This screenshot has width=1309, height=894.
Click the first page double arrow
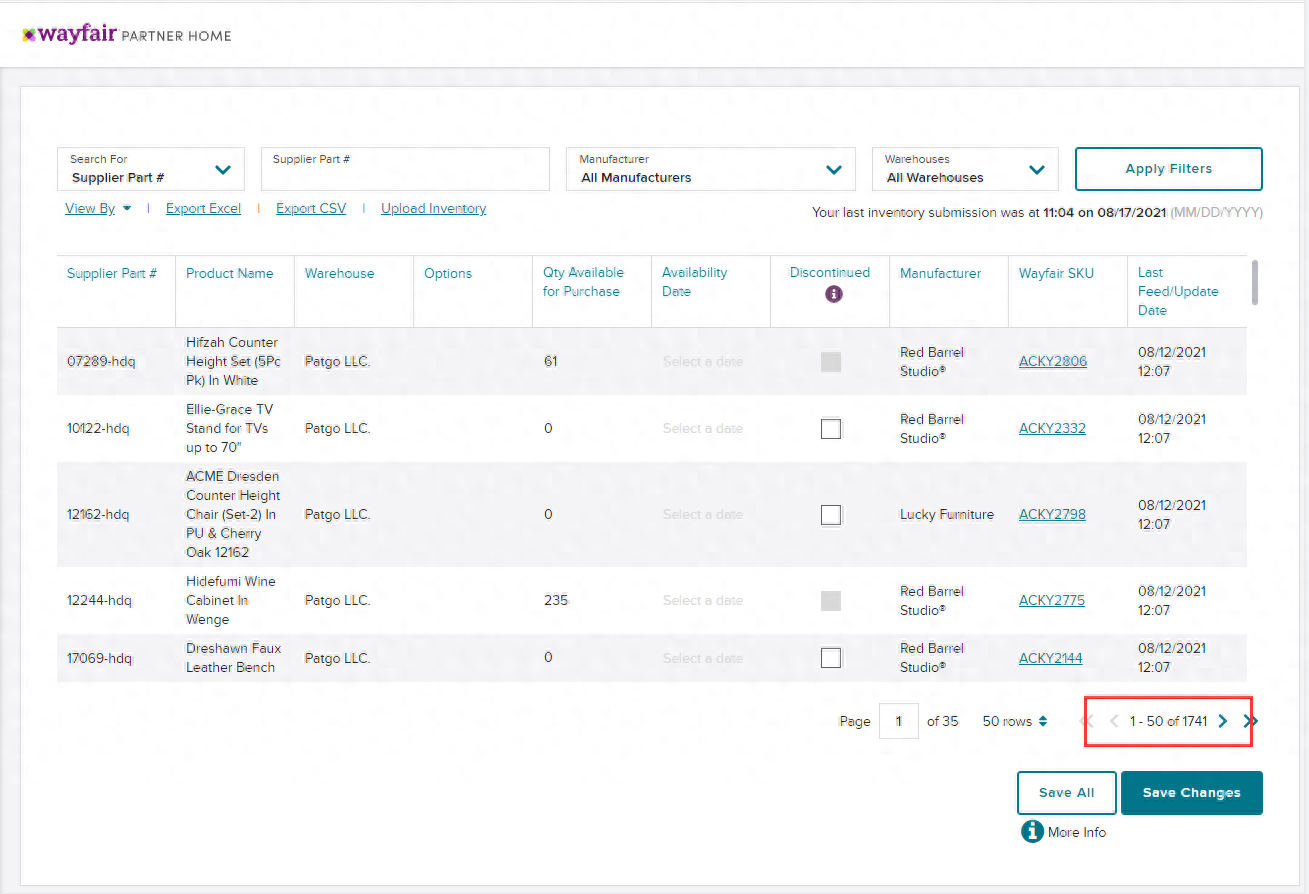[1089, 721]
